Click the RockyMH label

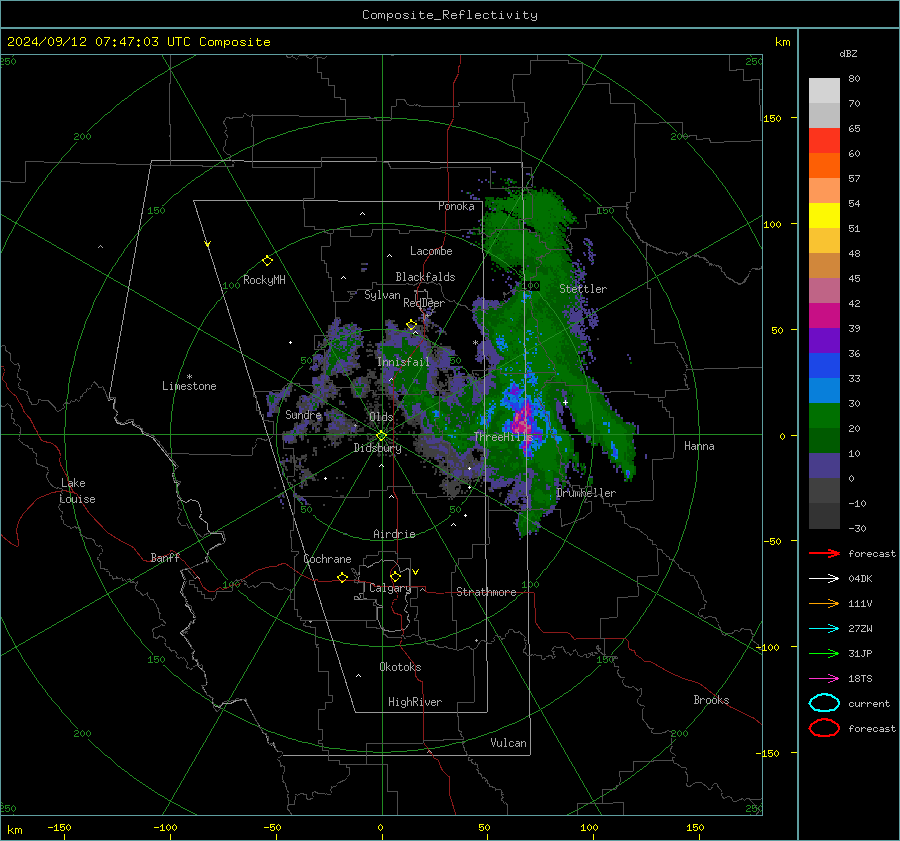click(264, 280)
